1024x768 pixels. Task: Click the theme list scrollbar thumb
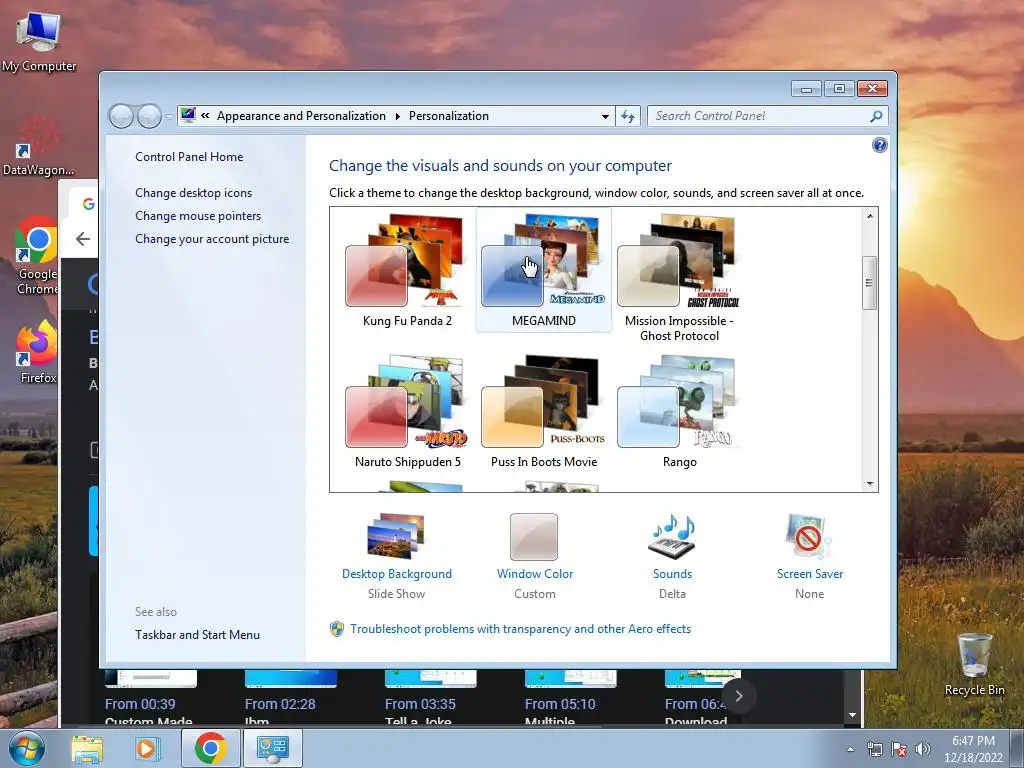point(869,283)
